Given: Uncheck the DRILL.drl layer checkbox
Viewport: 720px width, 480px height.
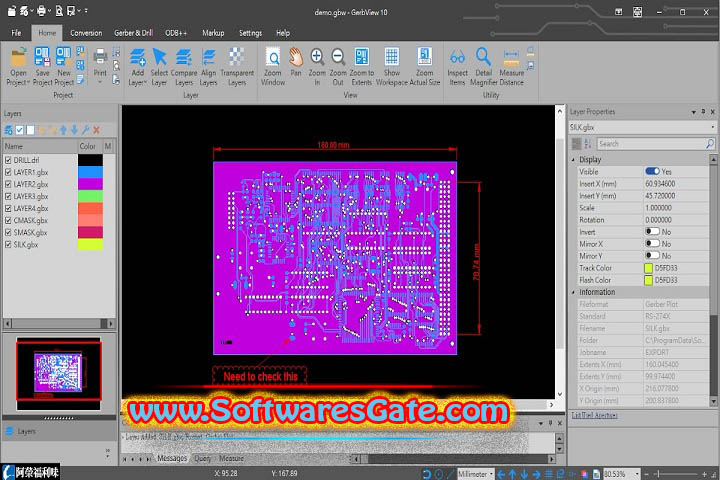Looking at the screenshot, I should (8, 160).
